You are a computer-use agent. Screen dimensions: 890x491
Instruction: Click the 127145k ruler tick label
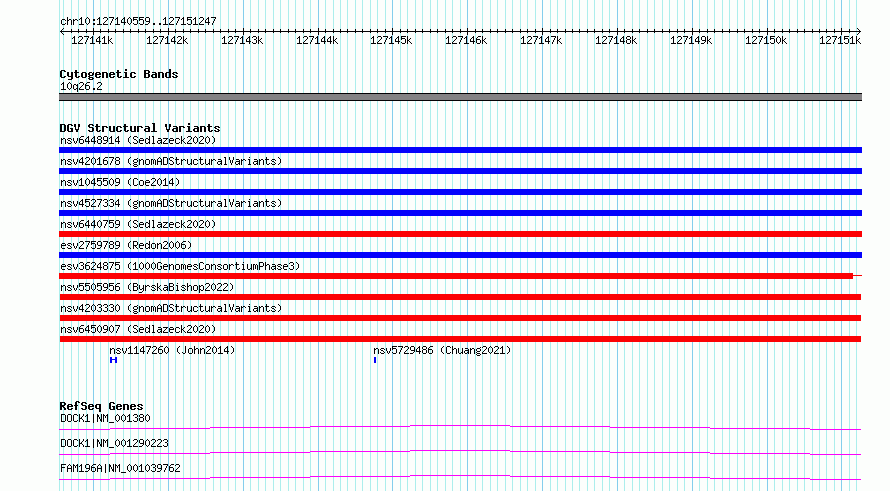point(391,40)
